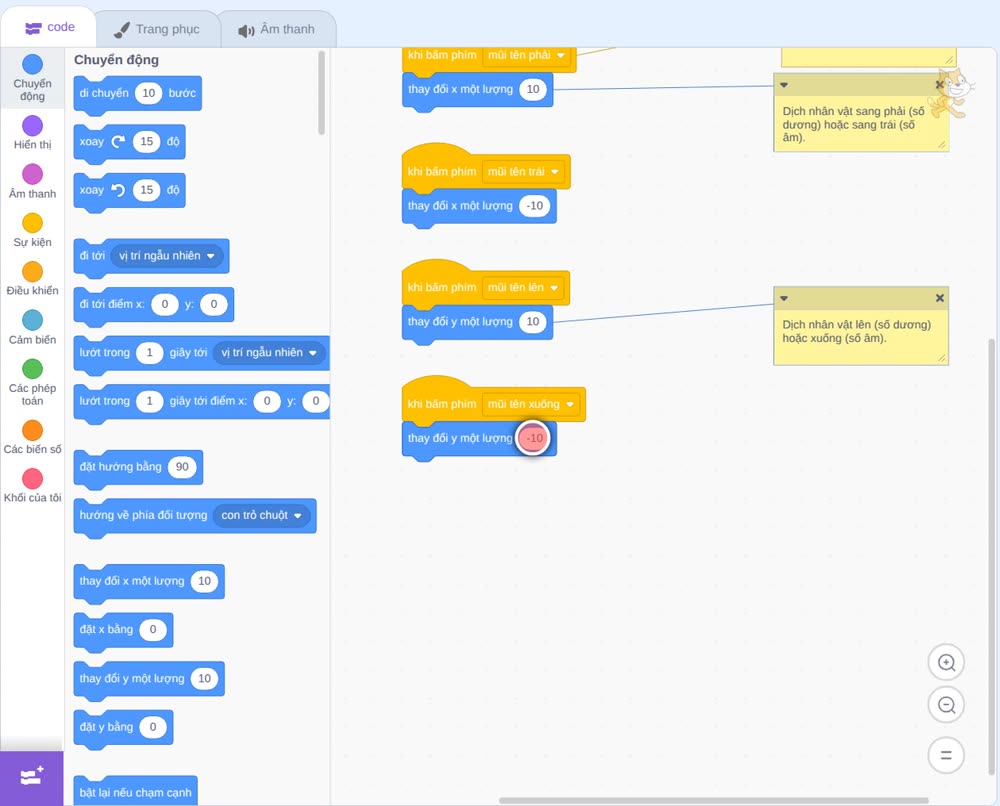Click the workspace vertical scrollbar
Image resolution: width=1000 pixels, height=806 pixels.
(x=992, y=557)
